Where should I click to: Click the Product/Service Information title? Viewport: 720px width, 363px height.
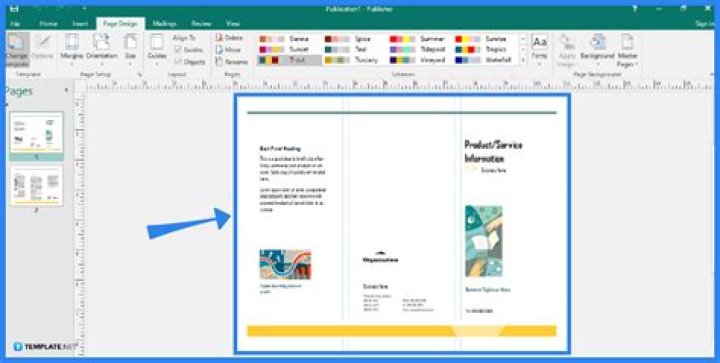pyautogui.click(x=494, y=152)
